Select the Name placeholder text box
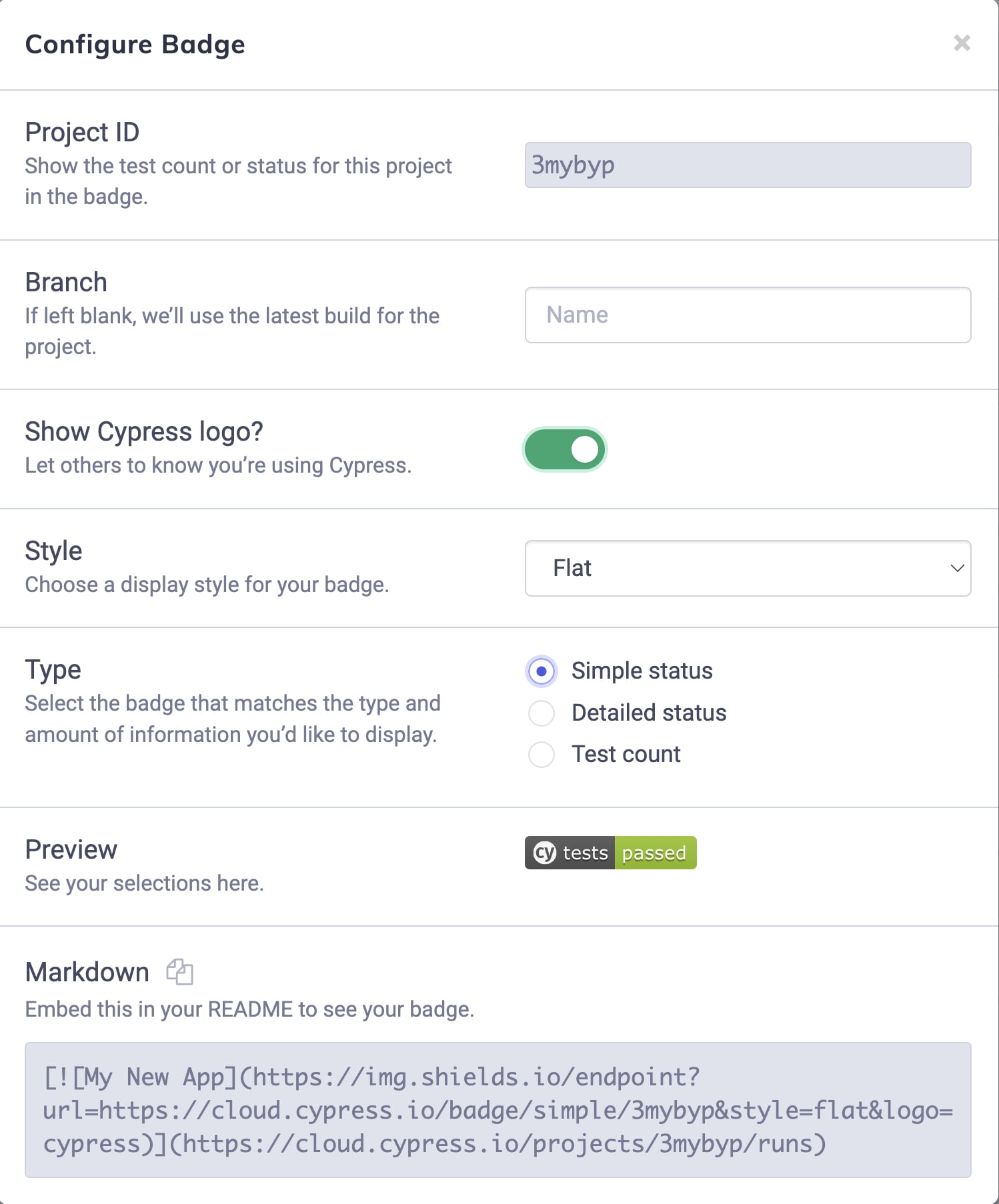Image resolution: width=999 pixels, height=1204 pixels. [747, 315]
